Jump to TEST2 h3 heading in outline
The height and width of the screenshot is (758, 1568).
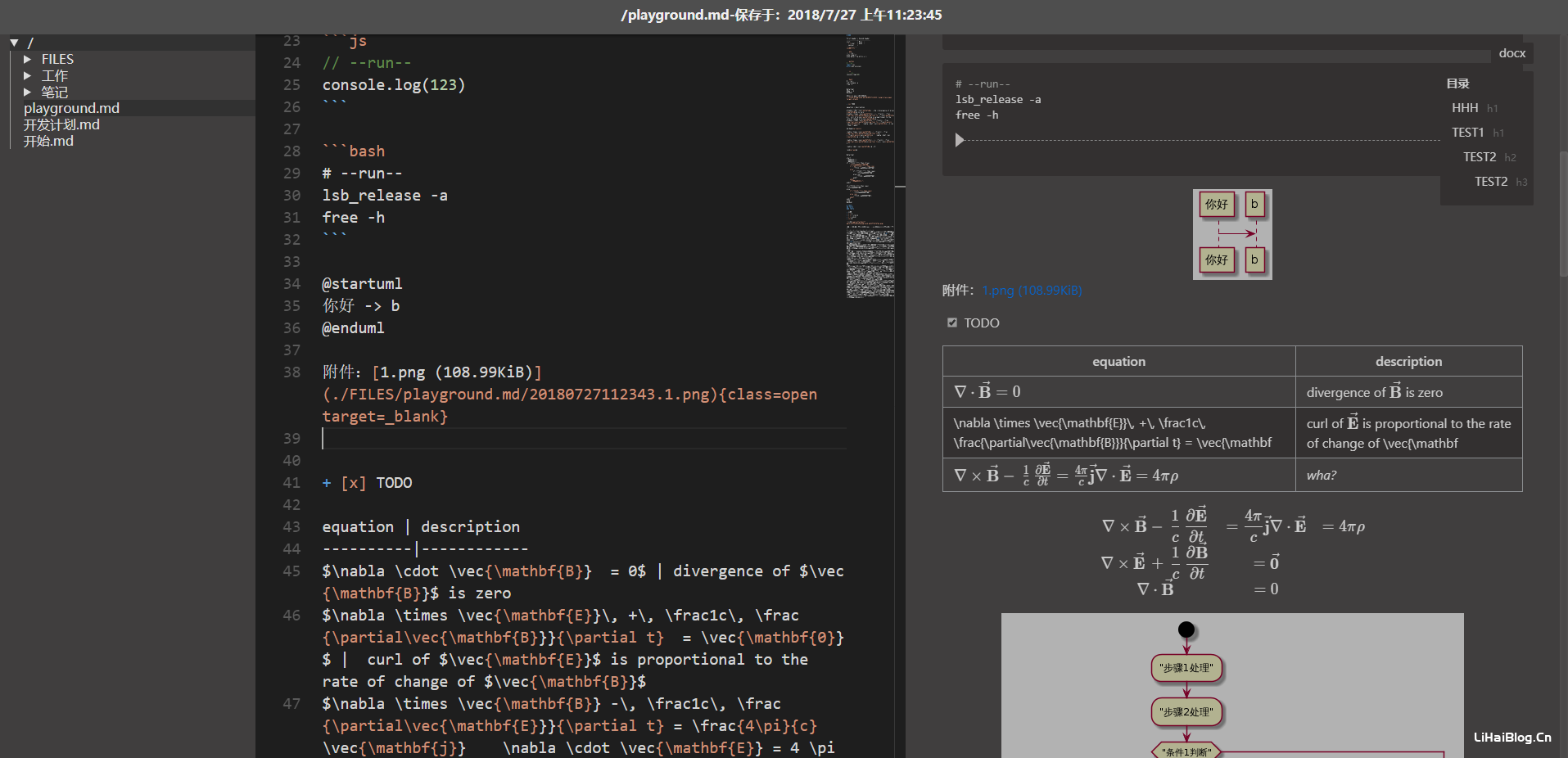point(1491,182)
